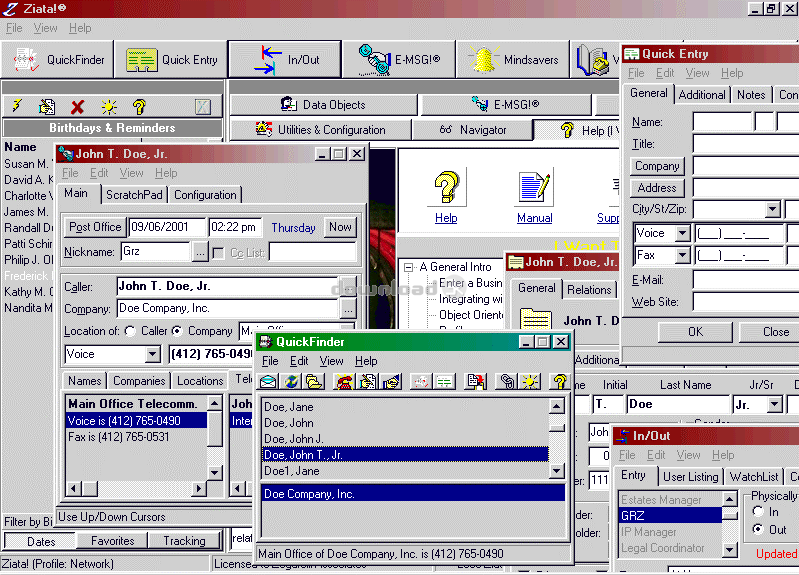Open QuickFinder from the main toolbar
The width and height of the screenshot is (799, 575).
[58, 60]
